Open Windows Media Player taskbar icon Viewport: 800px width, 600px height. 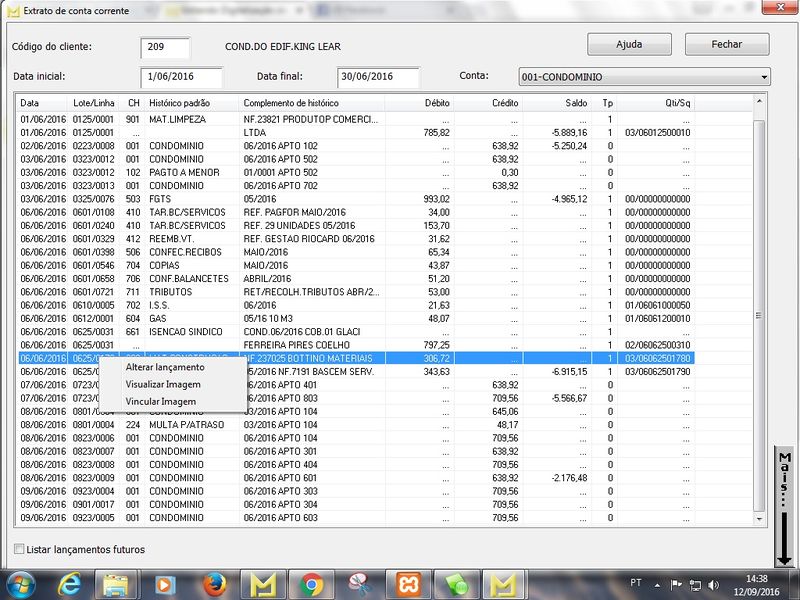pyautogui.click(x=166, y=582)
